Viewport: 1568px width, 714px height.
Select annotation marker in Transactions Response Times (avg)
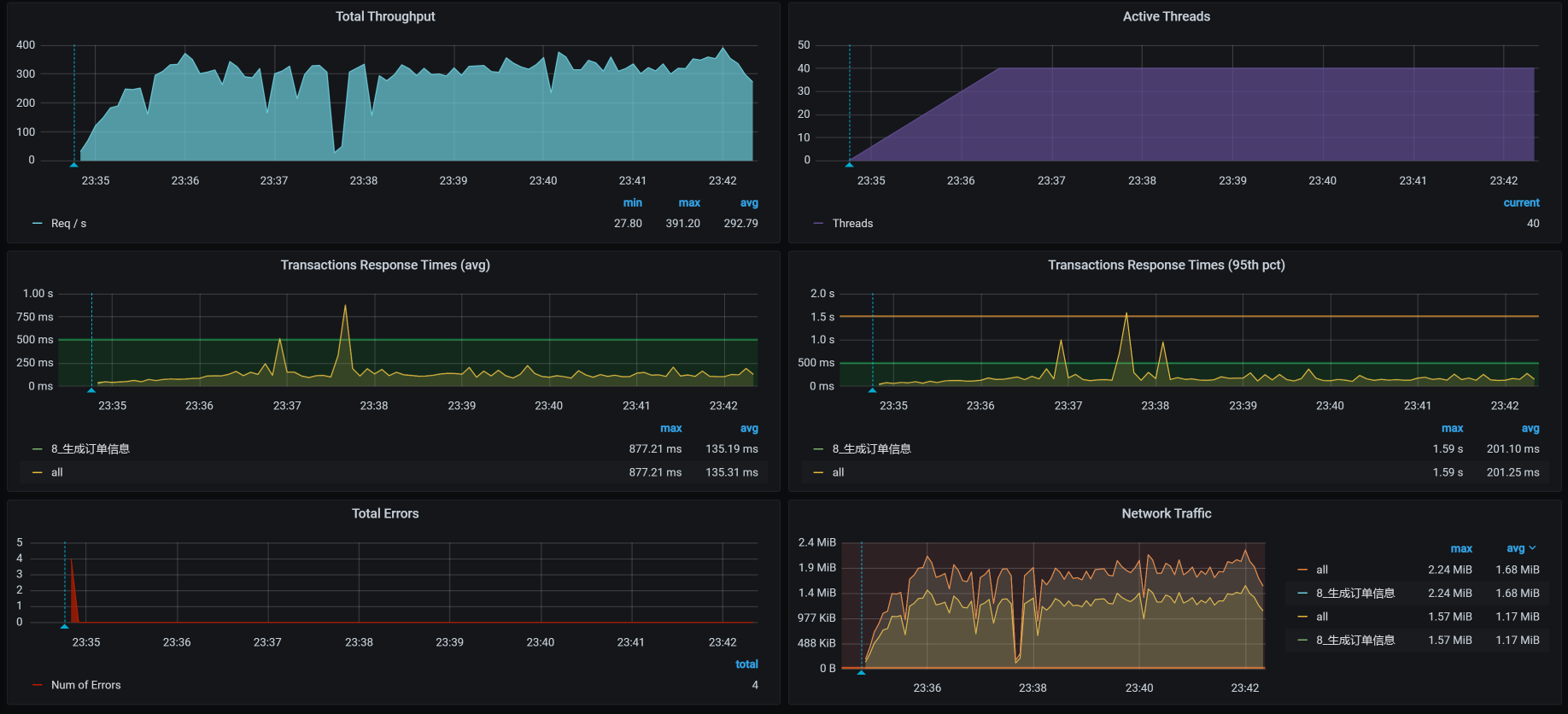pos(91,389)
